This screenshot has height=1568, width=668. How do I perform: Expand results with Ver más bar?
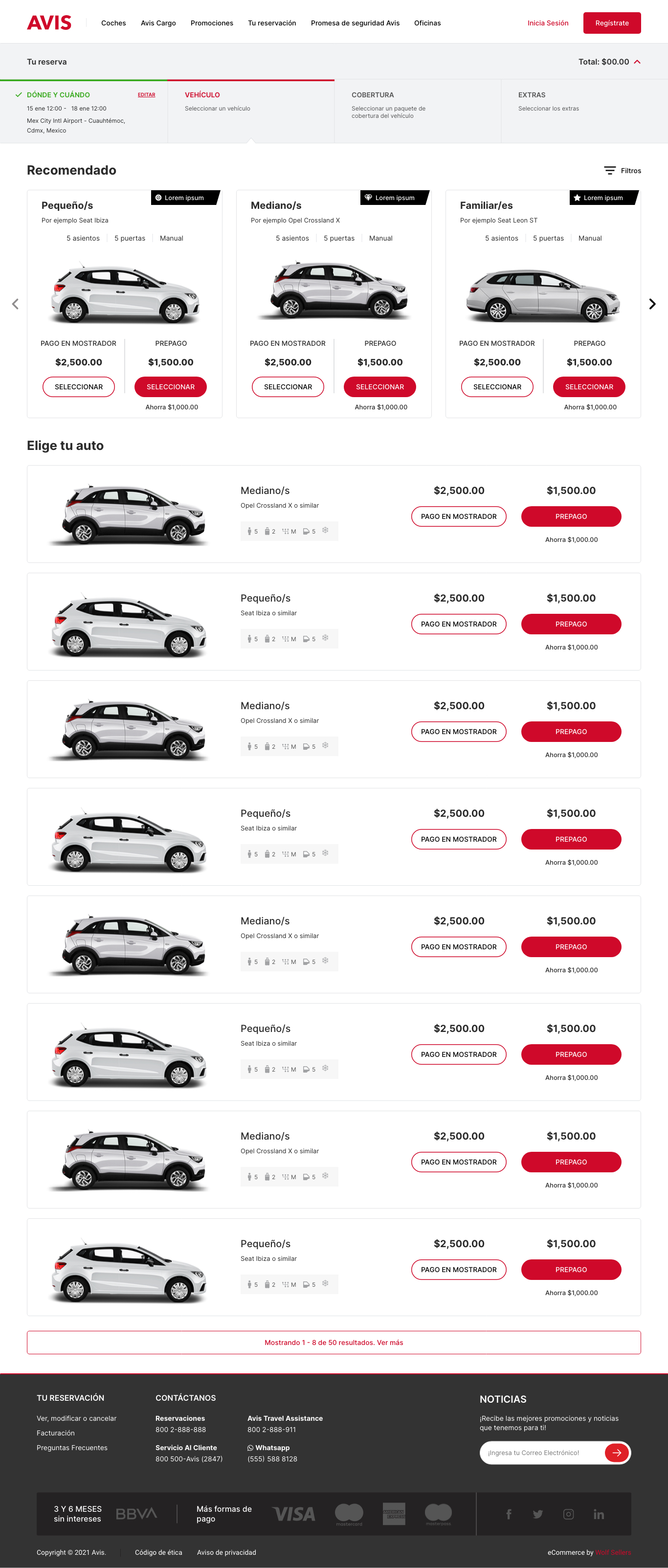tap(334, 1342)
